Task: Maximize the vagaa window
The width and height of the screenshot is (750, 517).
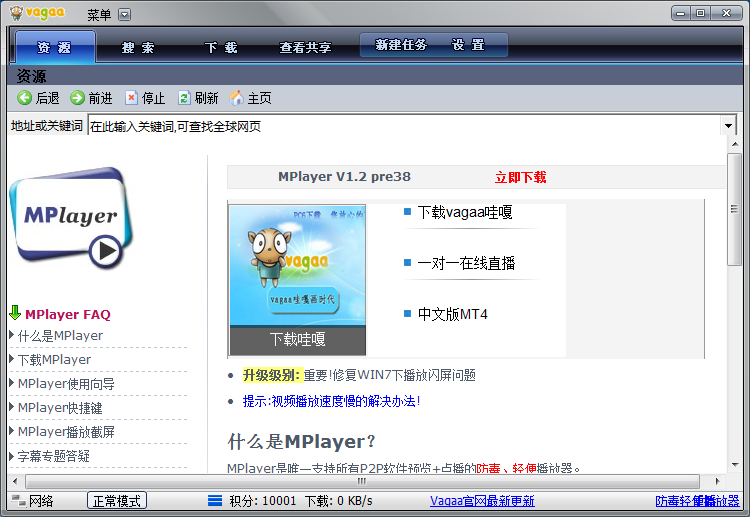Action: 700,13
